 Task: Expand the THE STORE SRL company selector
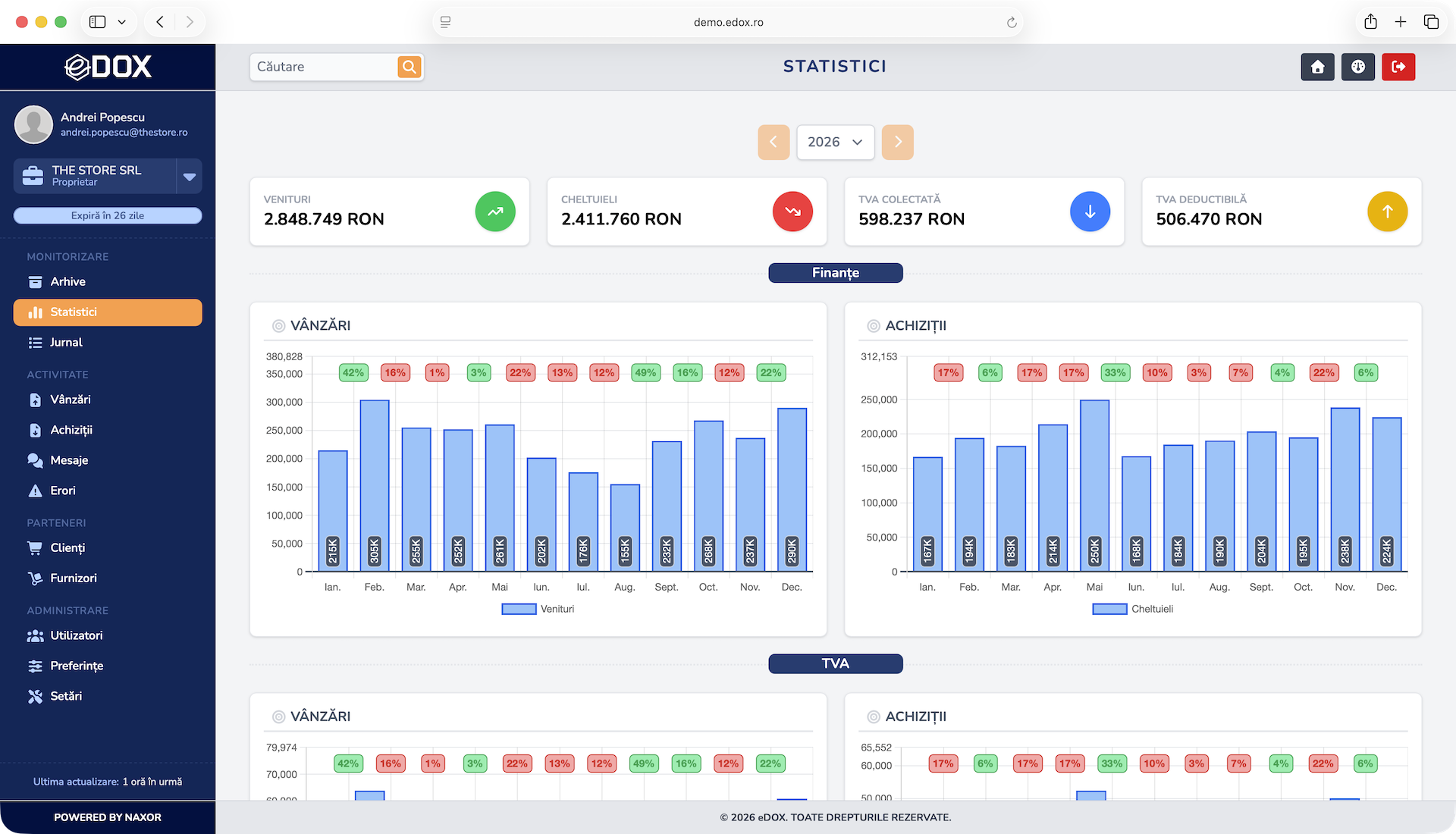tap(190, 177)
